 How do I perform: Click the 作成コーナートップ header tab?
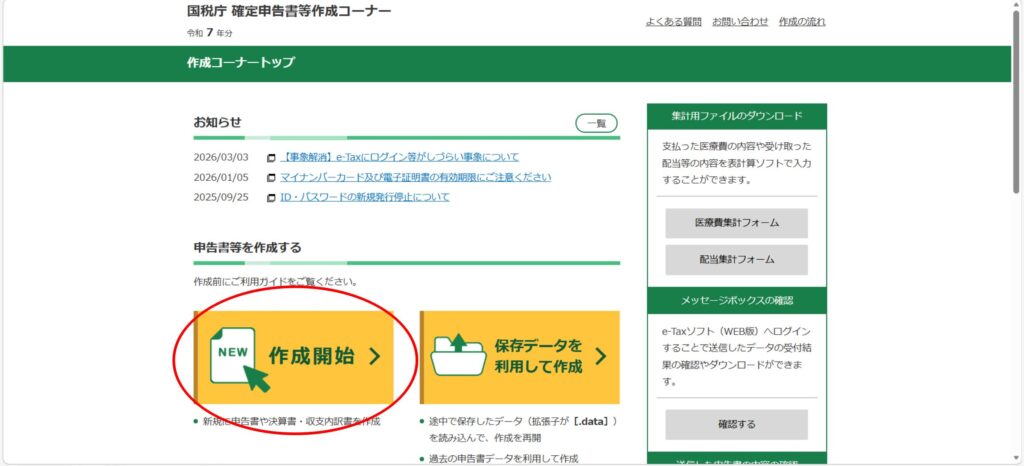tap(241, 63)
